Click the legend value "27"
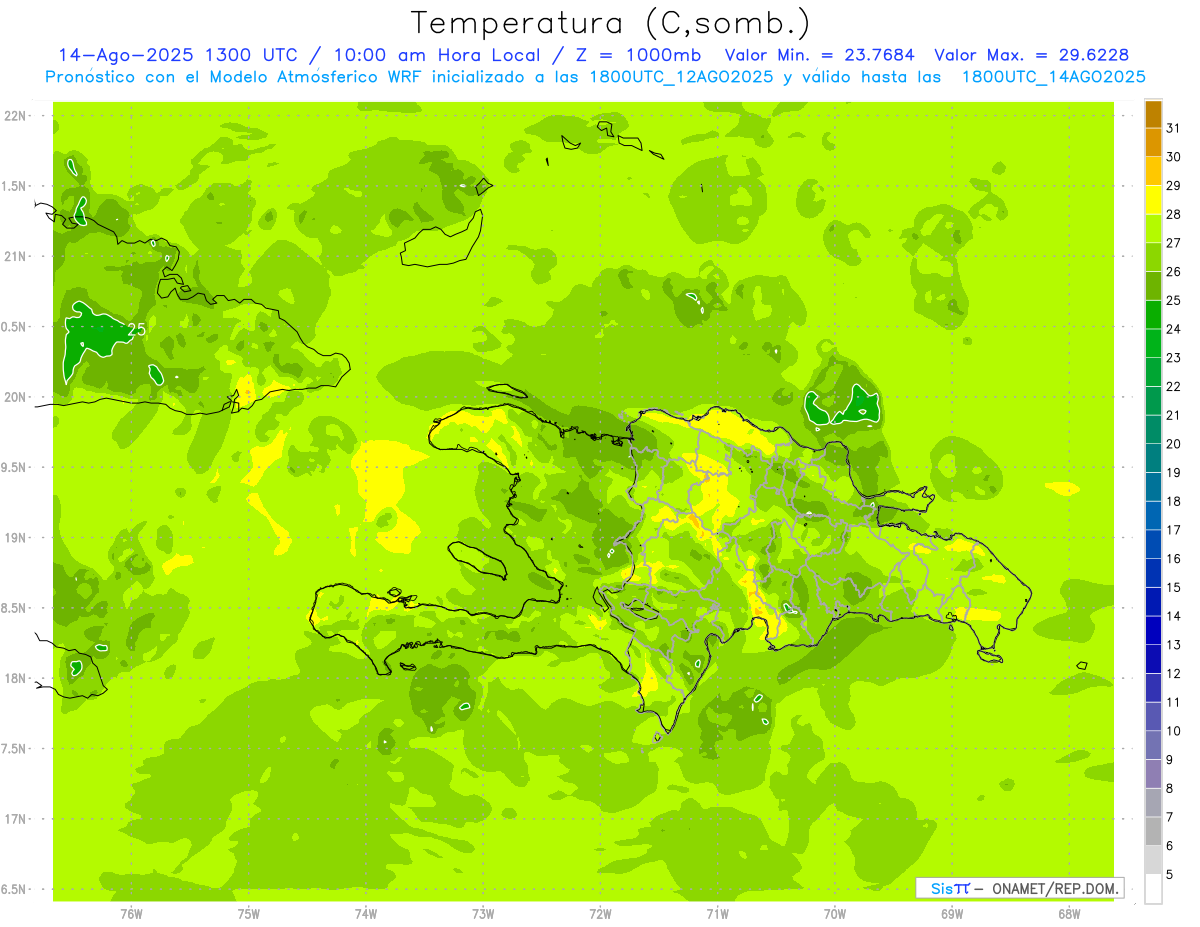1200x927 pixels. (1174, 243)
